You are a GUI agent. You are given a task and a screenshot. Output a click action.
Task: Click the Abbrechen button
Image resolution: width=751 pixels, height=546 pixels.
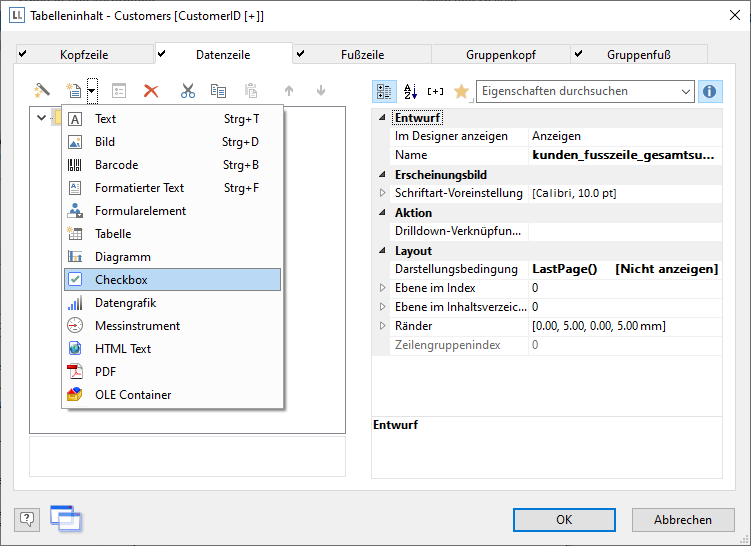pyautogui.click(x=683, y=520)
